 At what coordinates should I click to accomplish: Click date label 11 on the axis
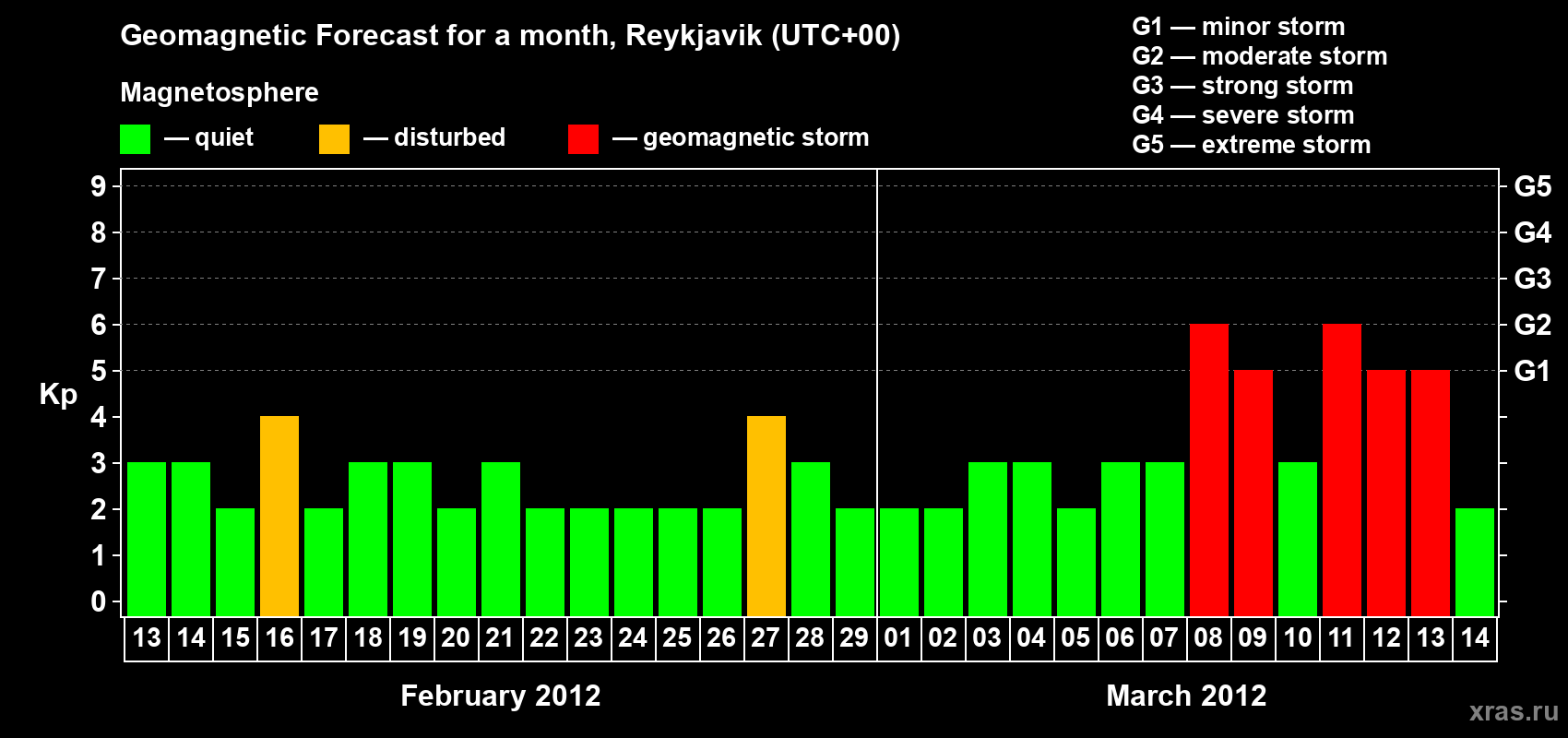[x=1342, y=637]
